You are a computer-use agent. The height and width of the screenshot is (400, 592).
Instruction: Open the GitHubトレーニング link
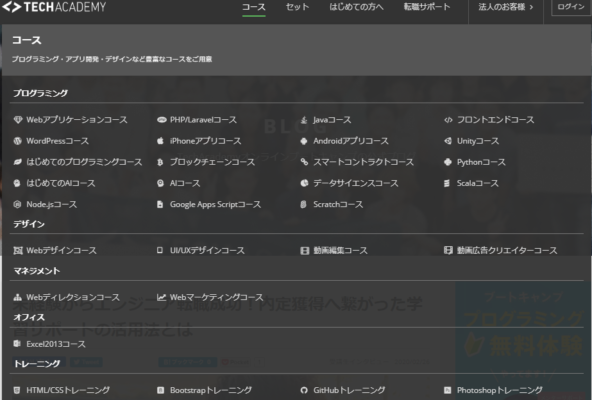pos(349,390)
